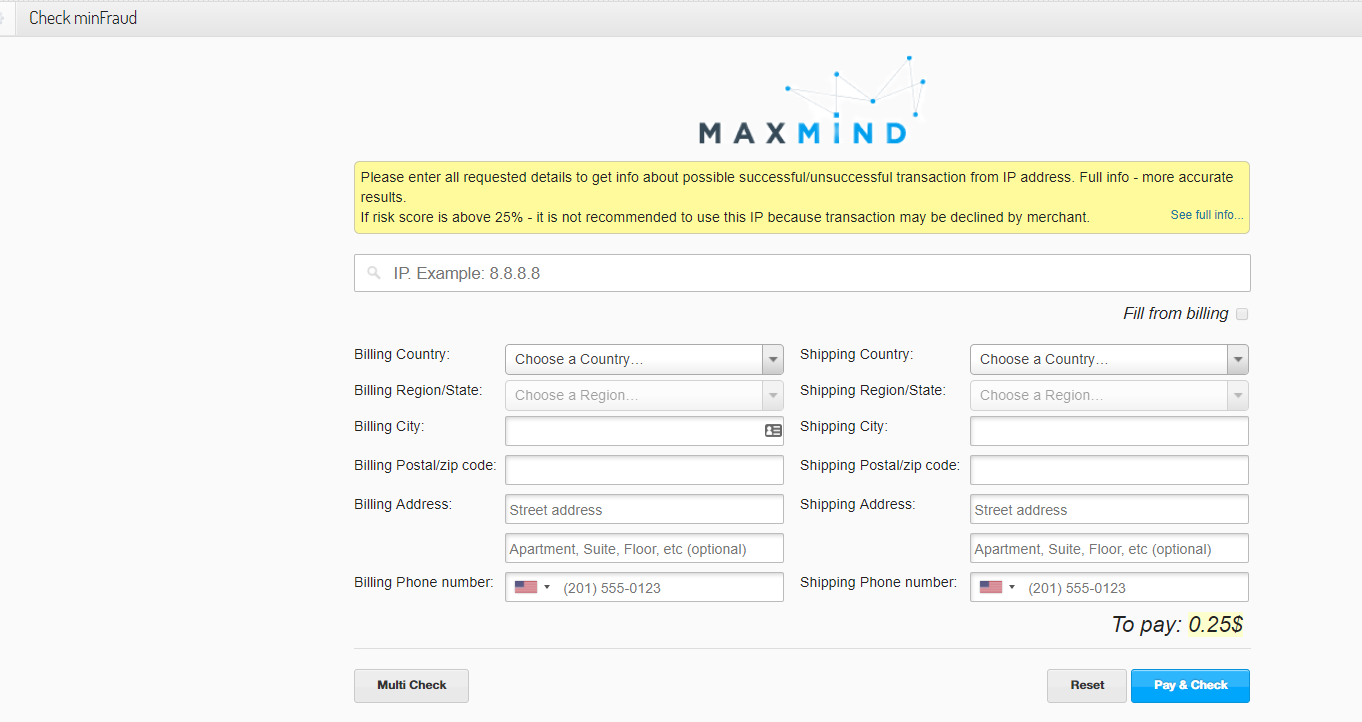Click the Reset button
This screenshot has height=722, width=1362.
[x=1087, y=686]
